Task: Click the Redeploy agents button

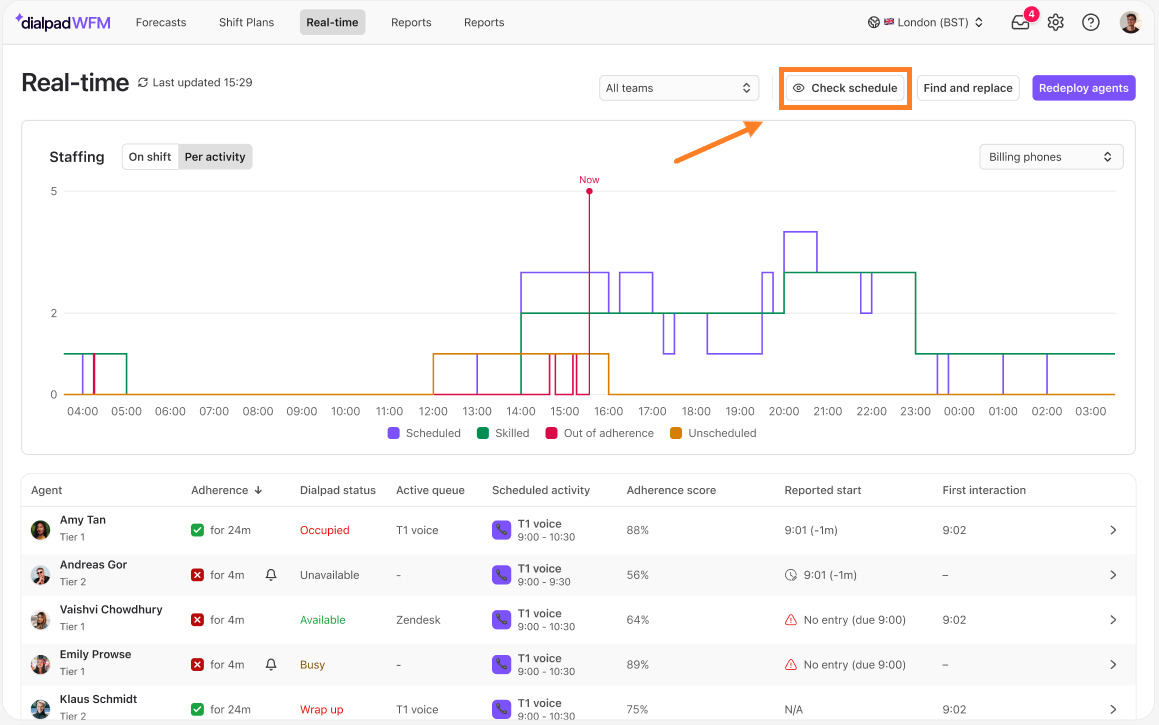Action: (x=1084, y=88)
